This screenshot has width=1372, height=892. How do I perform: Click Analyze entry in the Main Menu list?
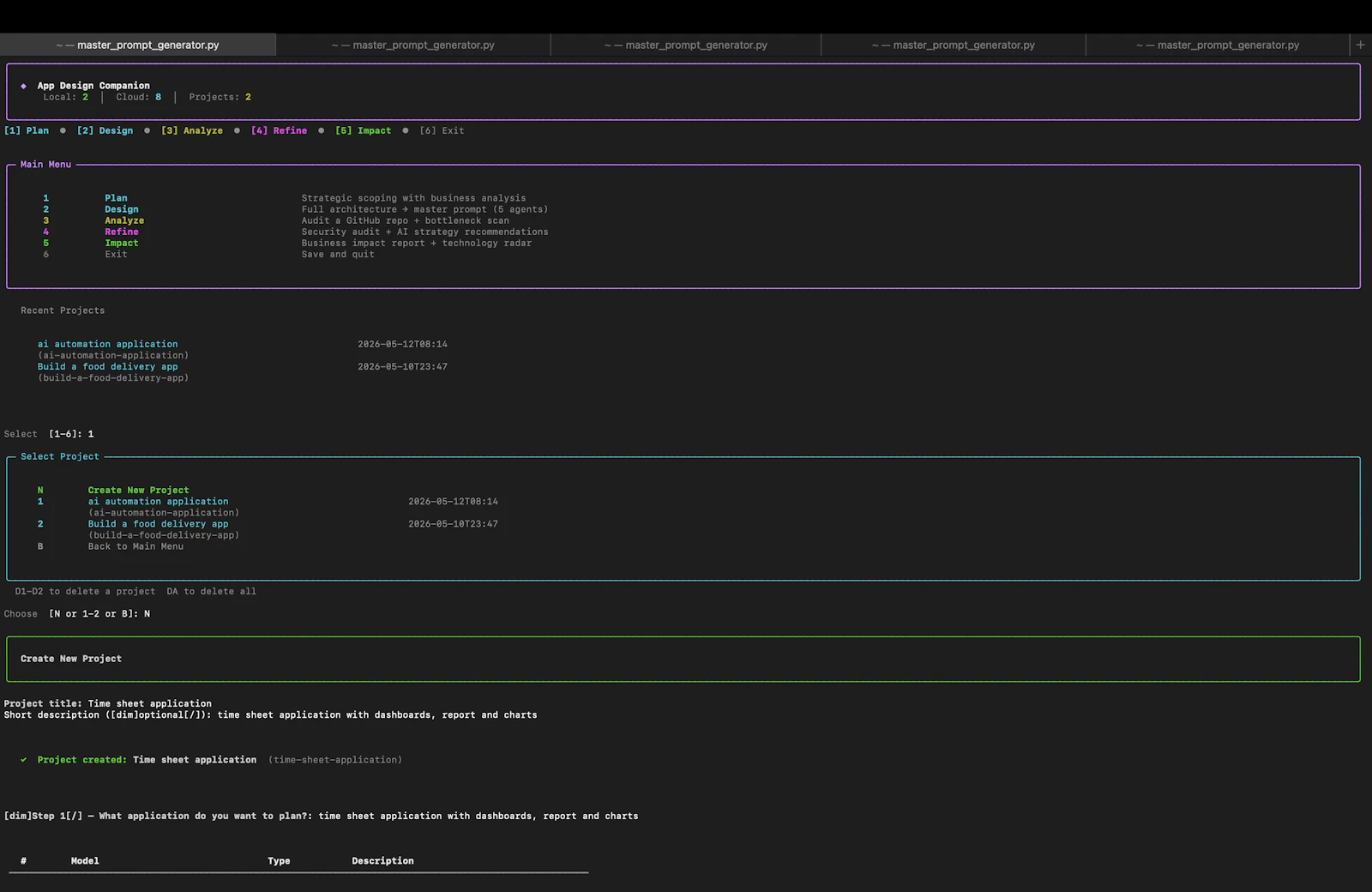(x=124, y=220)
